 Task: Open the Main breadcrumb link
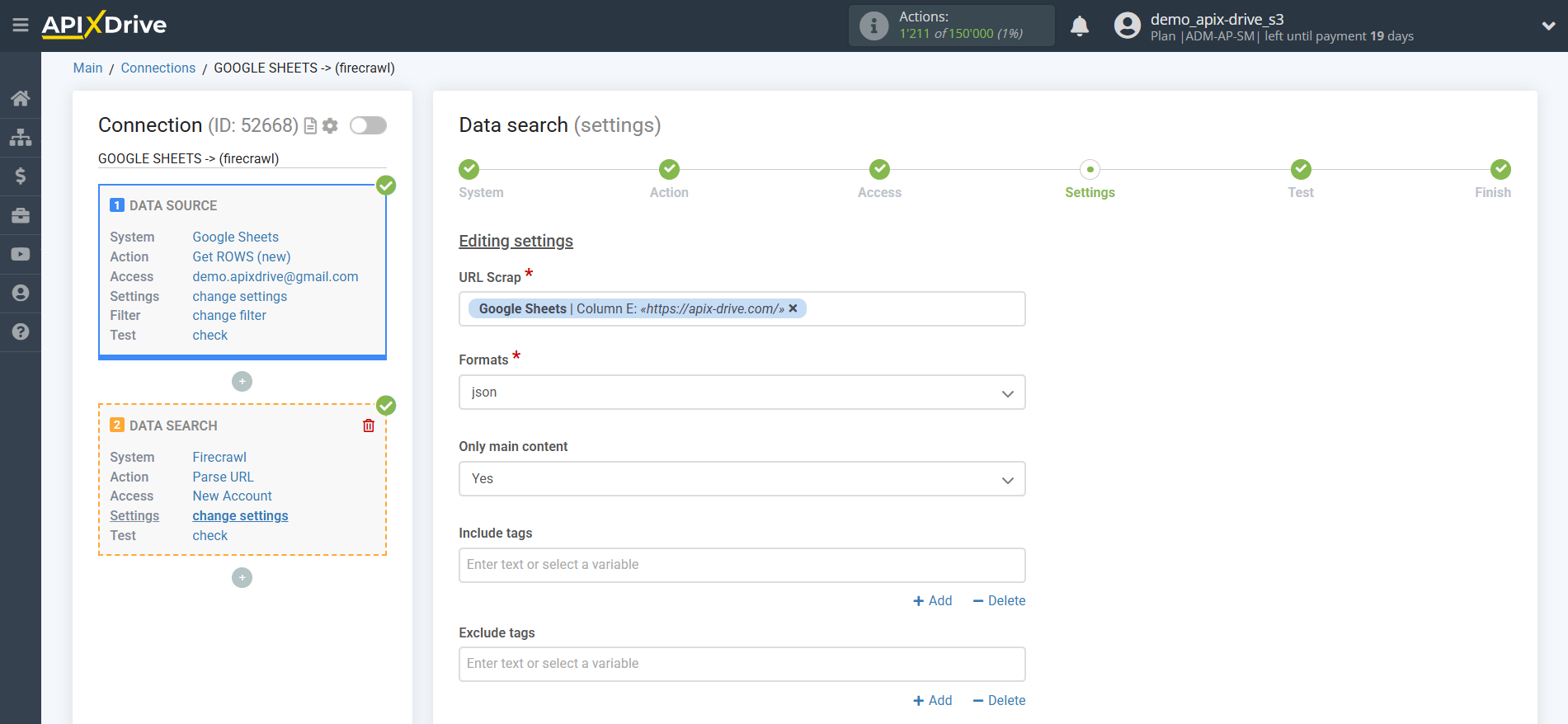(x=87, y=68)
